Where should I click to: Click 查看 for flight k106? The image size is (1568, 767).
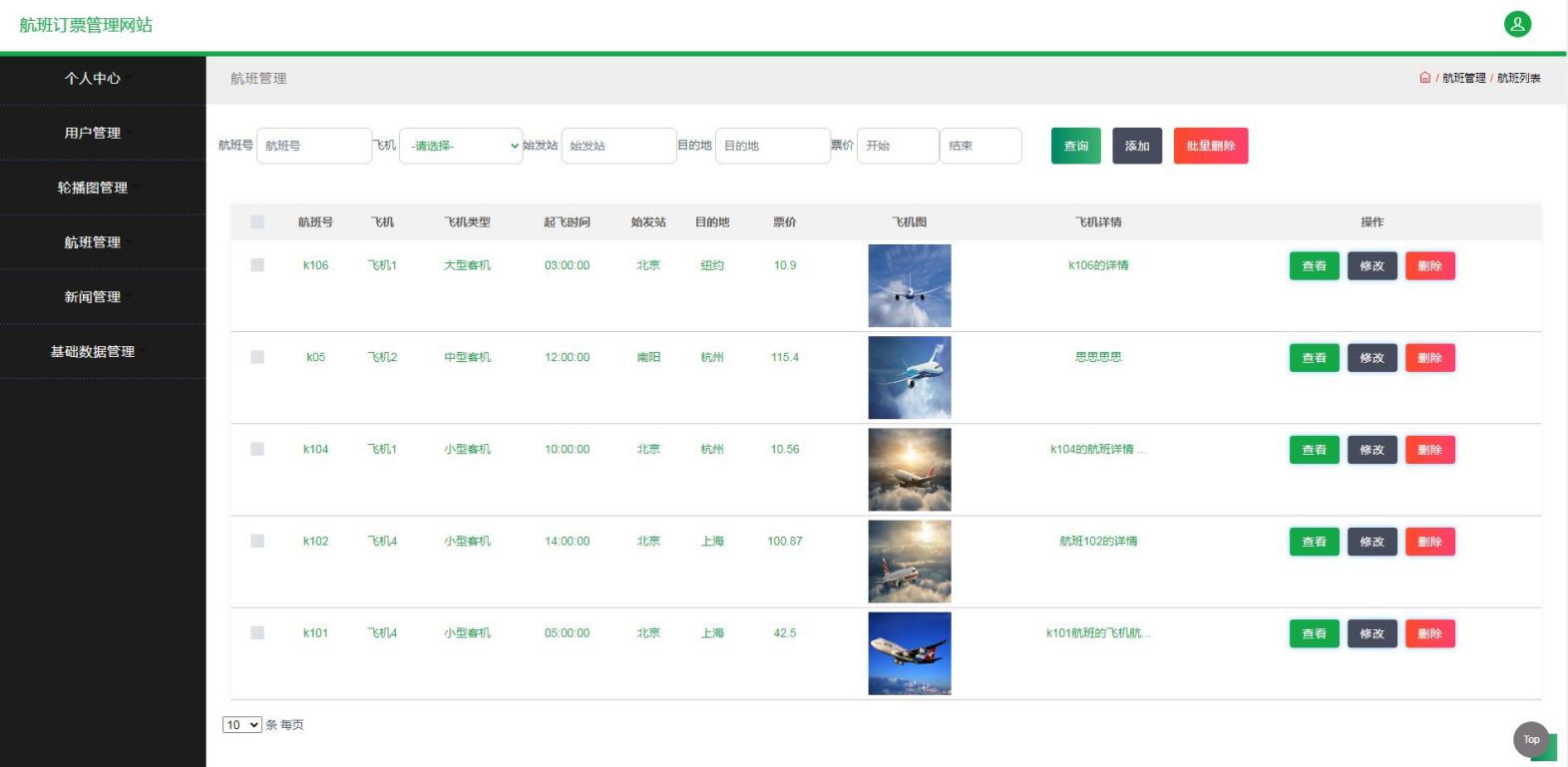pos(1314,266)
